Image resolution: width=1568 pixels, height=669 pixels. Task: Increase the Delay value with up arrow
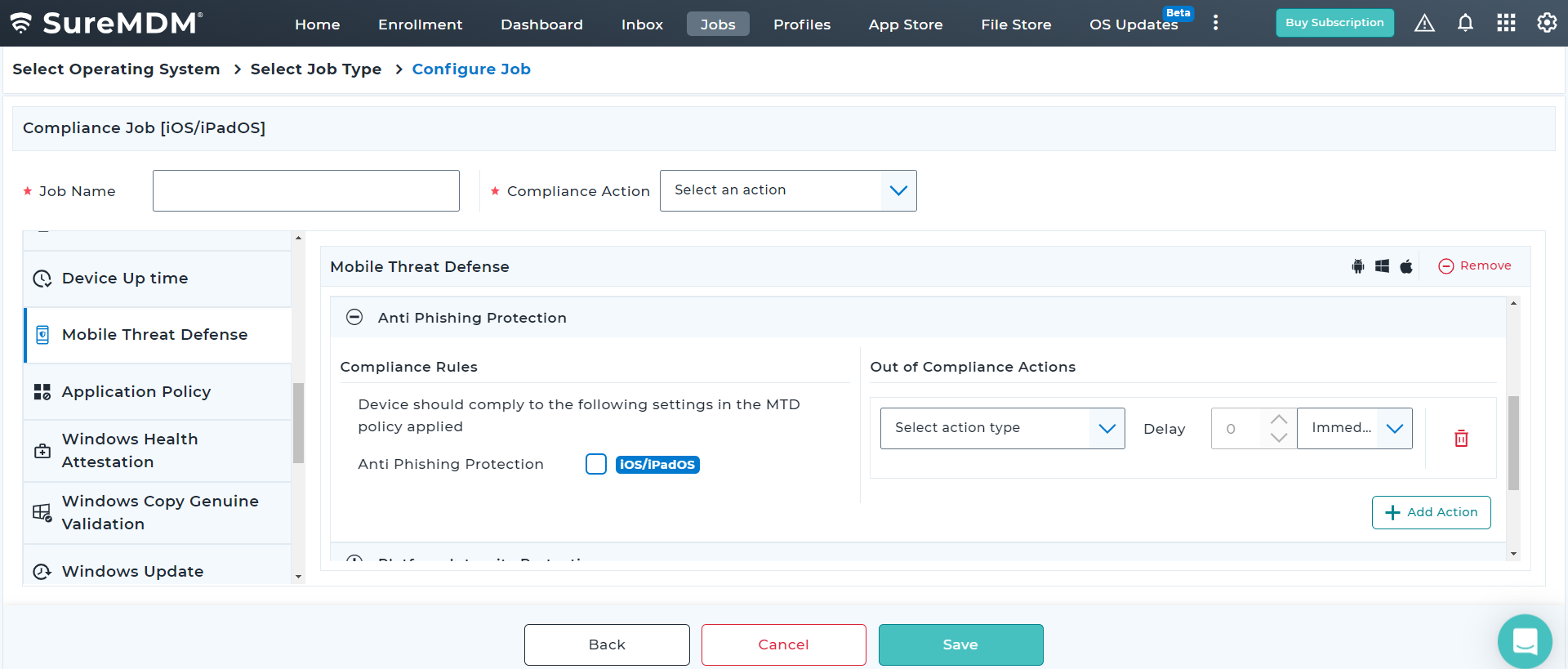click(1279, 419)
